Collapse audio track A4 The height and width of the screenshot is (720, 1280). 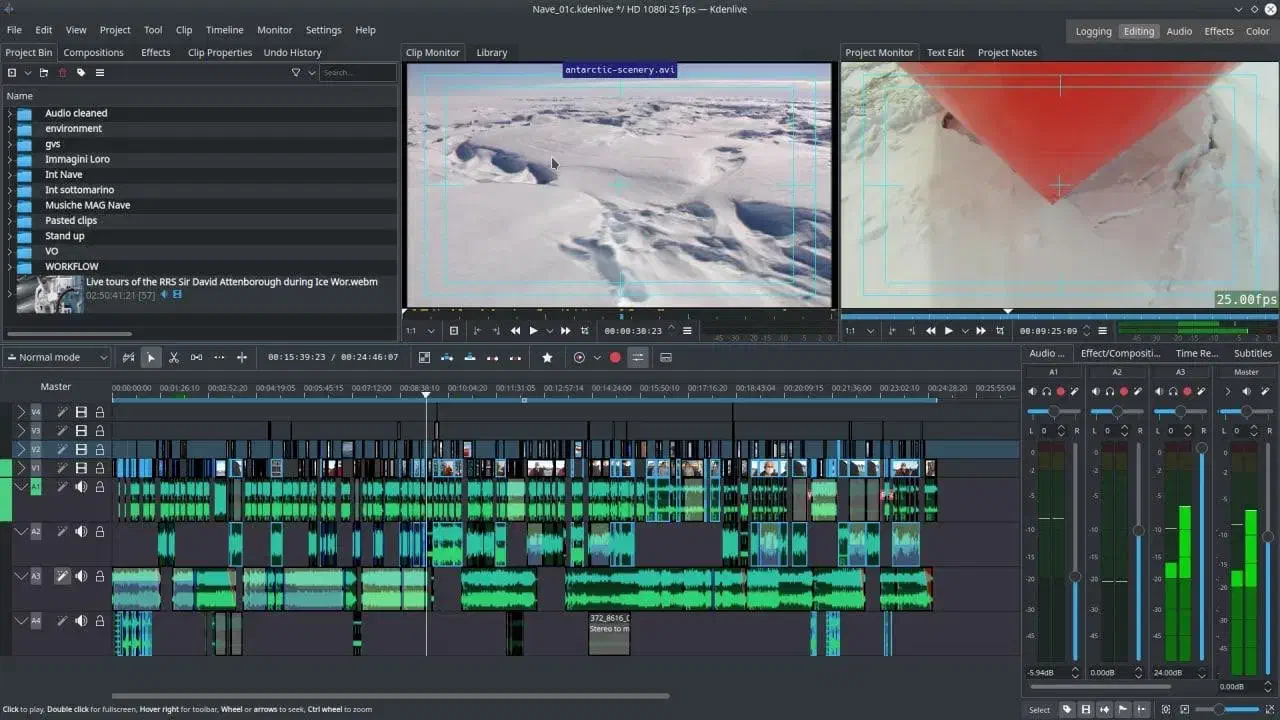pos(20,621)
